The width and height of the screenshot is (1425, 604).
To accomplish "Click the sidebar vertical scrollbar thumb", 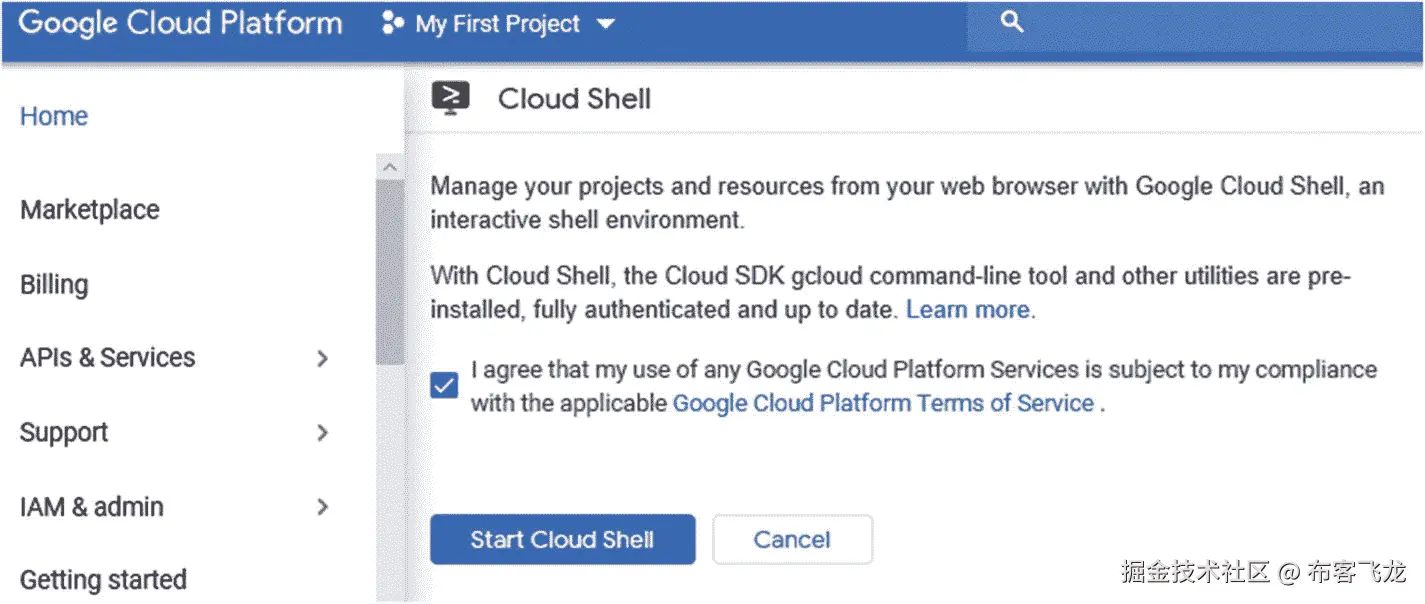I will [390, 270].
